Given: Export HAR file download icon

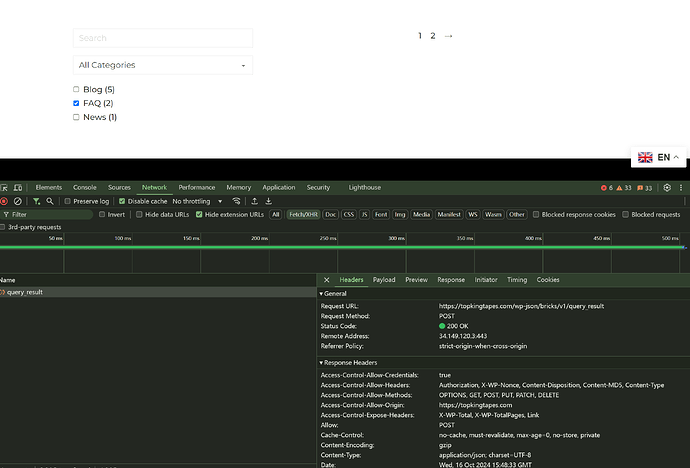Looking at the screenshot, I should pyautogui.click(x=268, y=201).
